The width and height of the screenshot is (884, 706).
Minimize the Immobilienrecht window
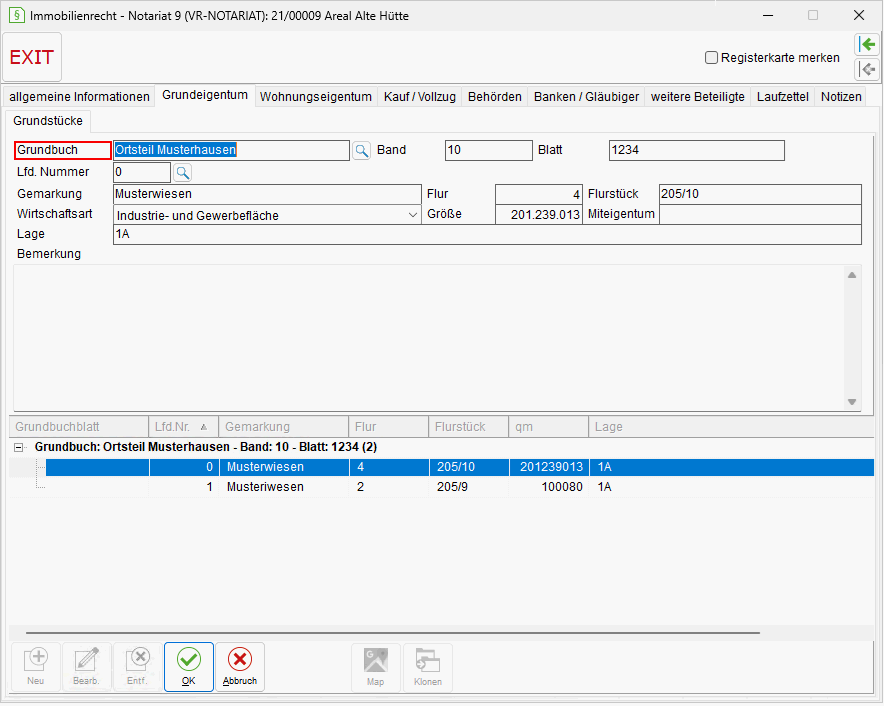coord(768,15)
